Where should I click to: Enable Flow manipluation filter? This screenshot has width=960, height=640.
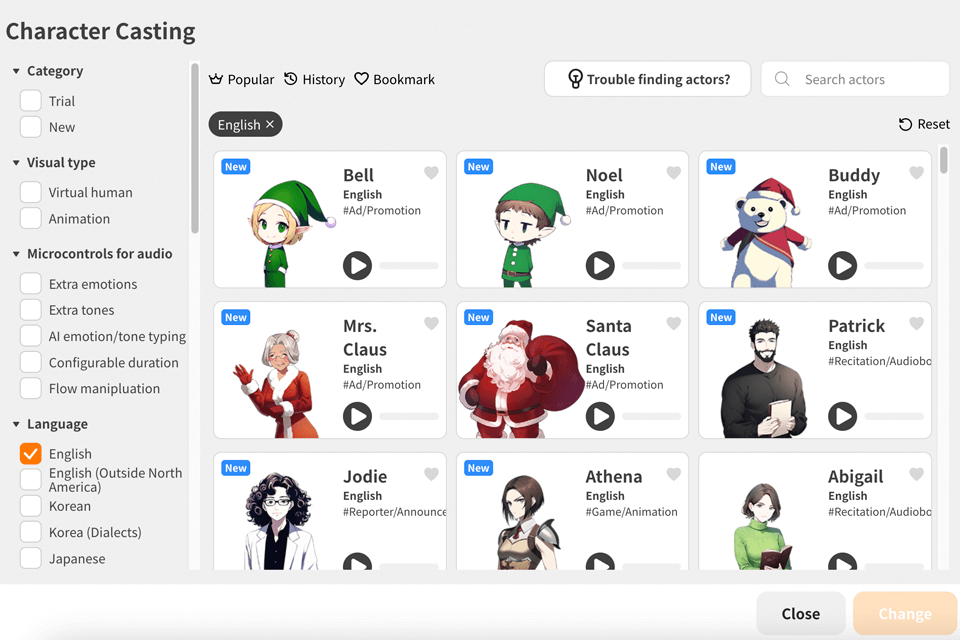click(31, 388)
